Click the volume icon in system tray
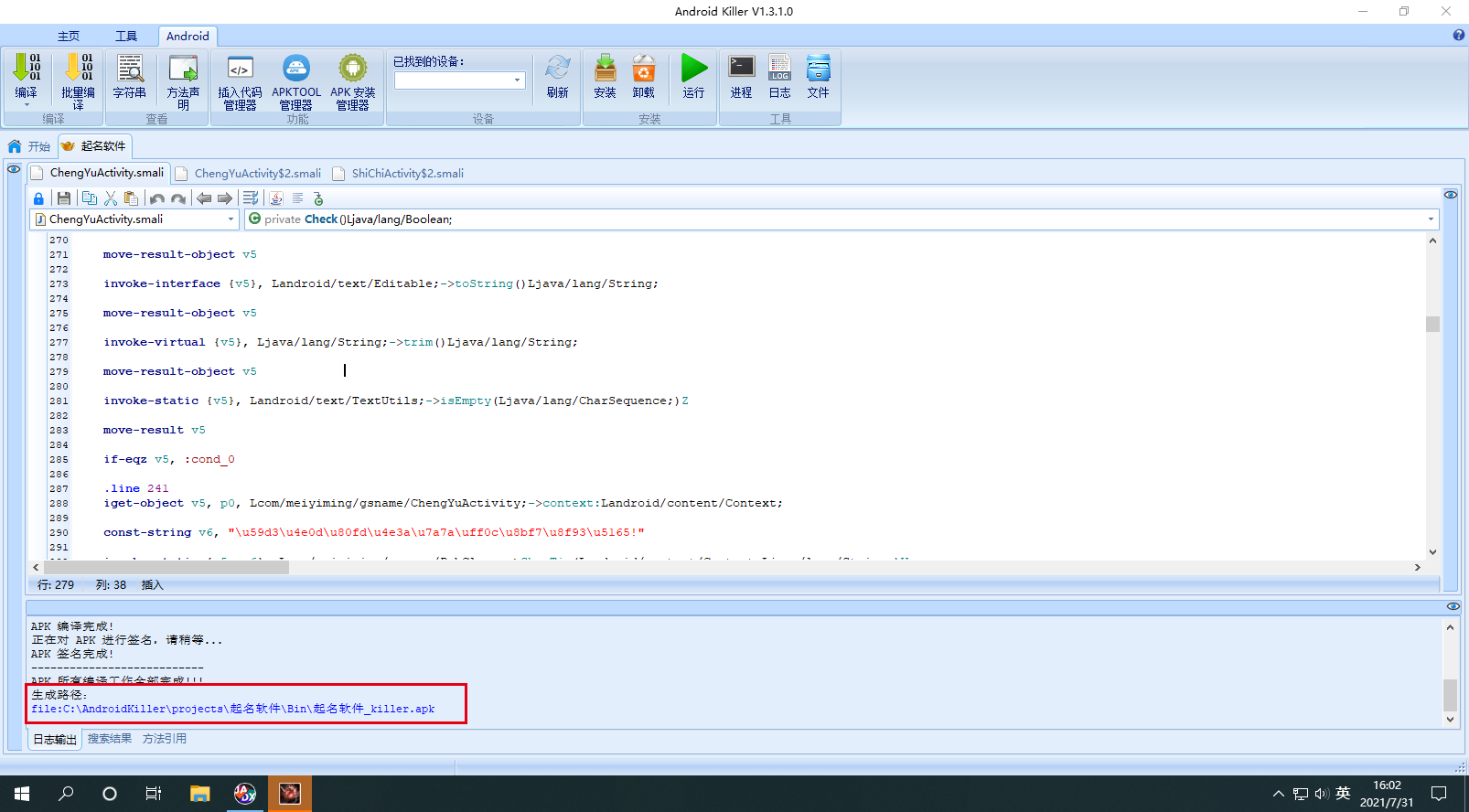This screenshot has height=812, width=1469. [x=1322, y=794]
